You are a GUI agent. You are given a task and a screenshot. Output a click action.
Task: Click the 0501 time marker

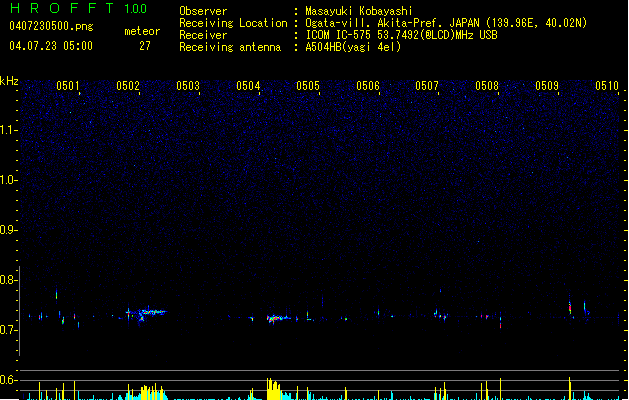click(67, 86)
